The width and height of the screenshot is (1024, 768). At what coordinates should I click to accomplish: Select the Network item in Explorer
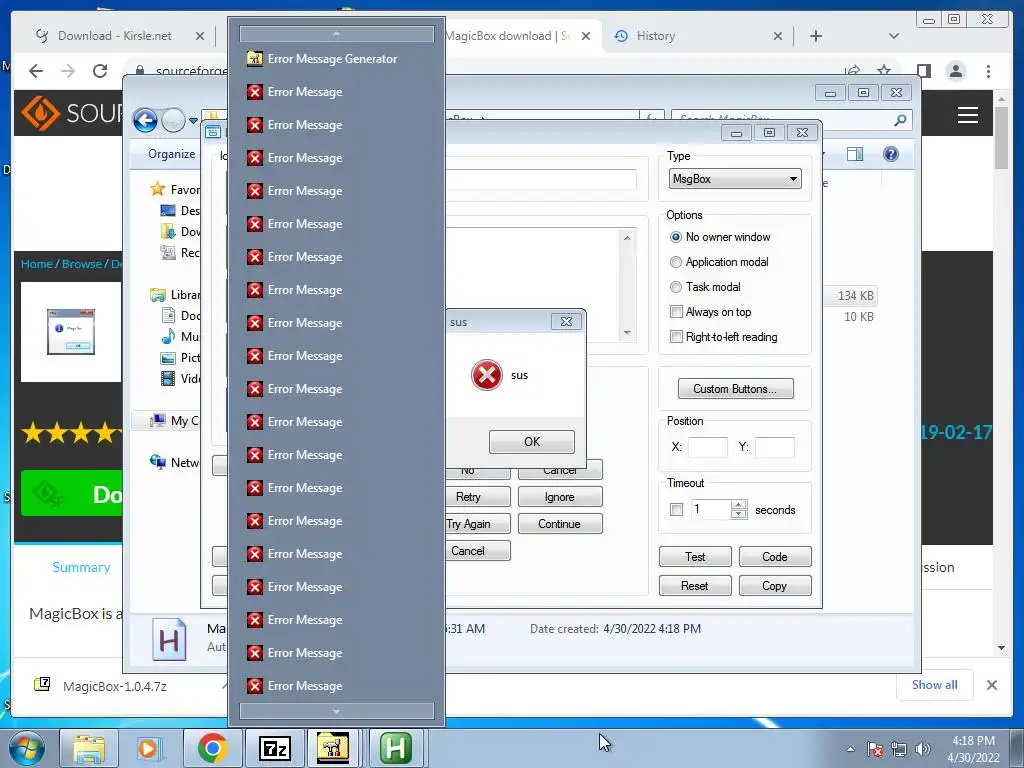coord(174,462)
